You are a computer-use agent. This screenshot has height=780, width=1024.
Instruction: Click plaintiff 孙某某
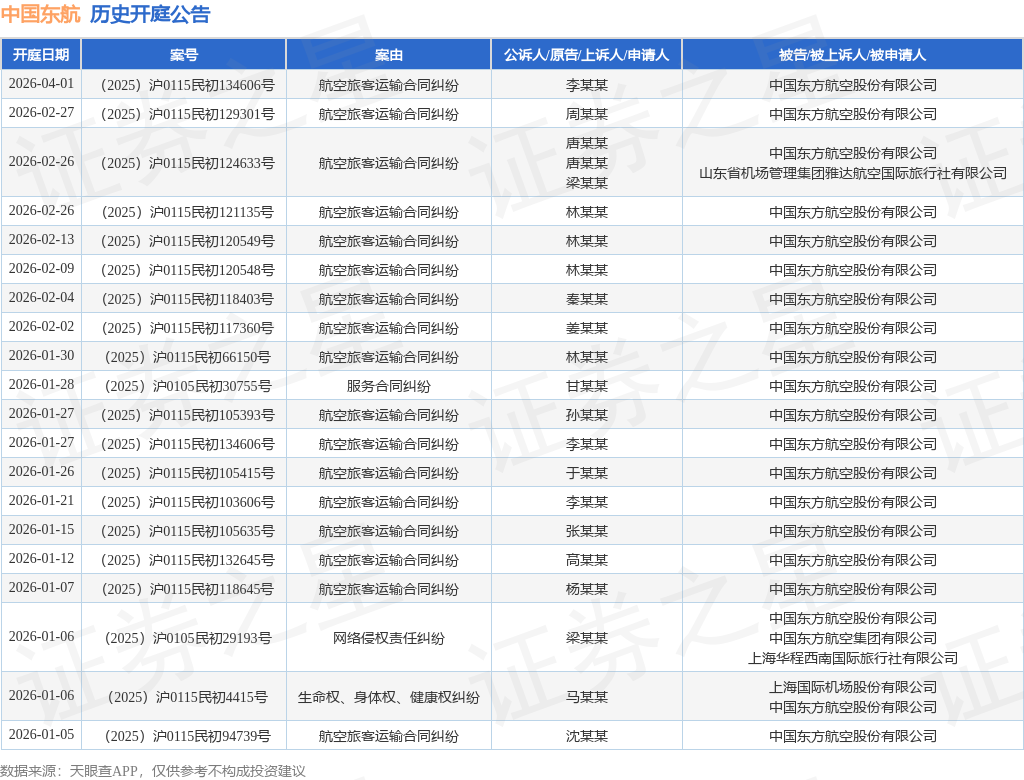(586, 415)
